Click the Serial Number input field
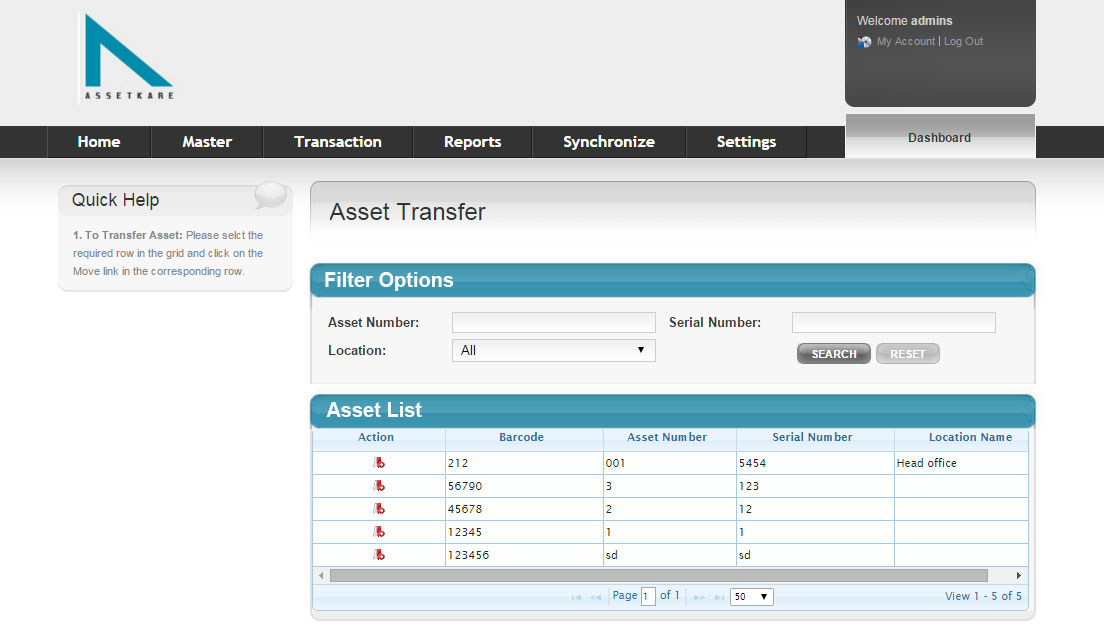 pos(893,323)
